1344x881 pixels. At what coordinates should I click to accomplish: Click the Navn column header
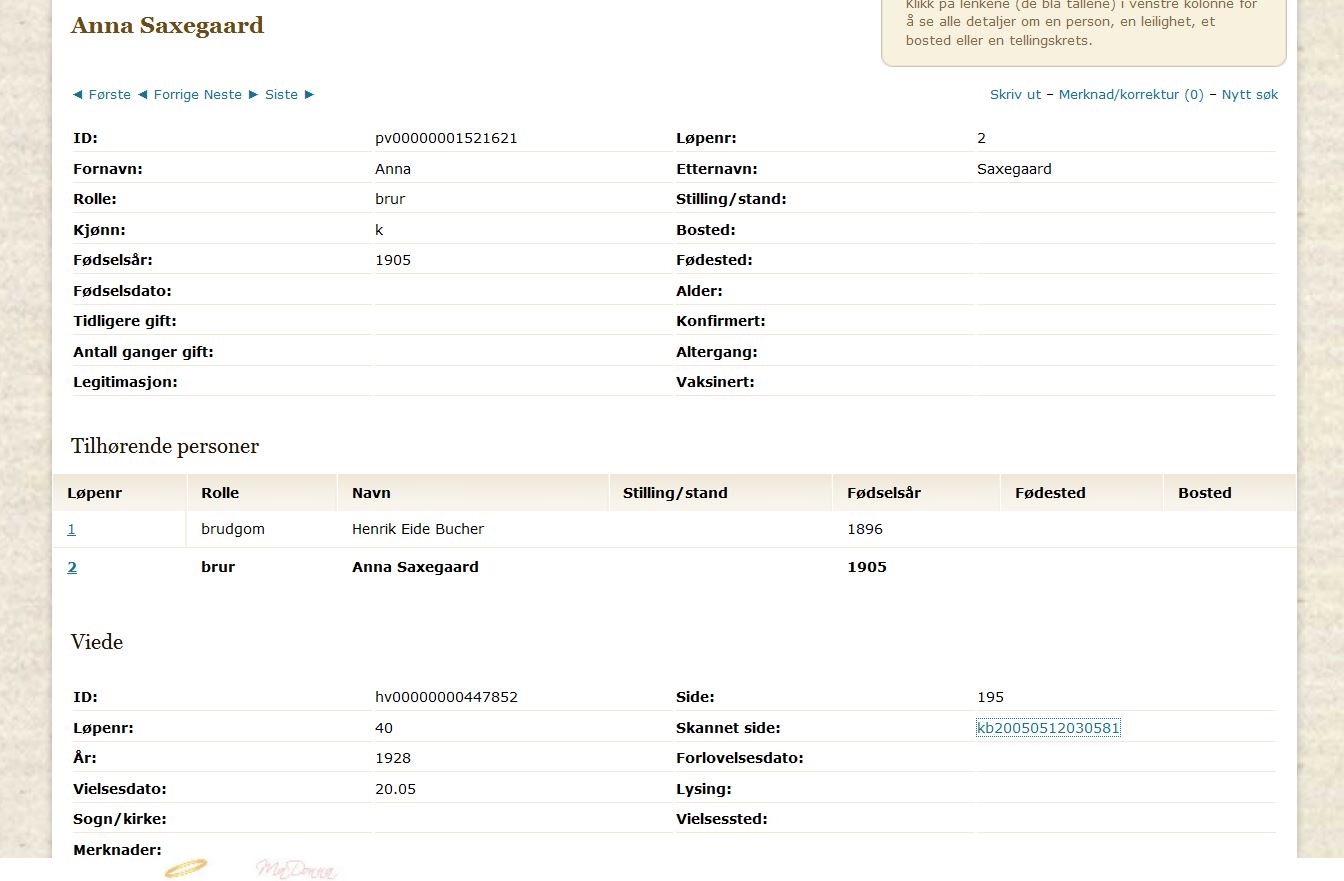(371, 493)
